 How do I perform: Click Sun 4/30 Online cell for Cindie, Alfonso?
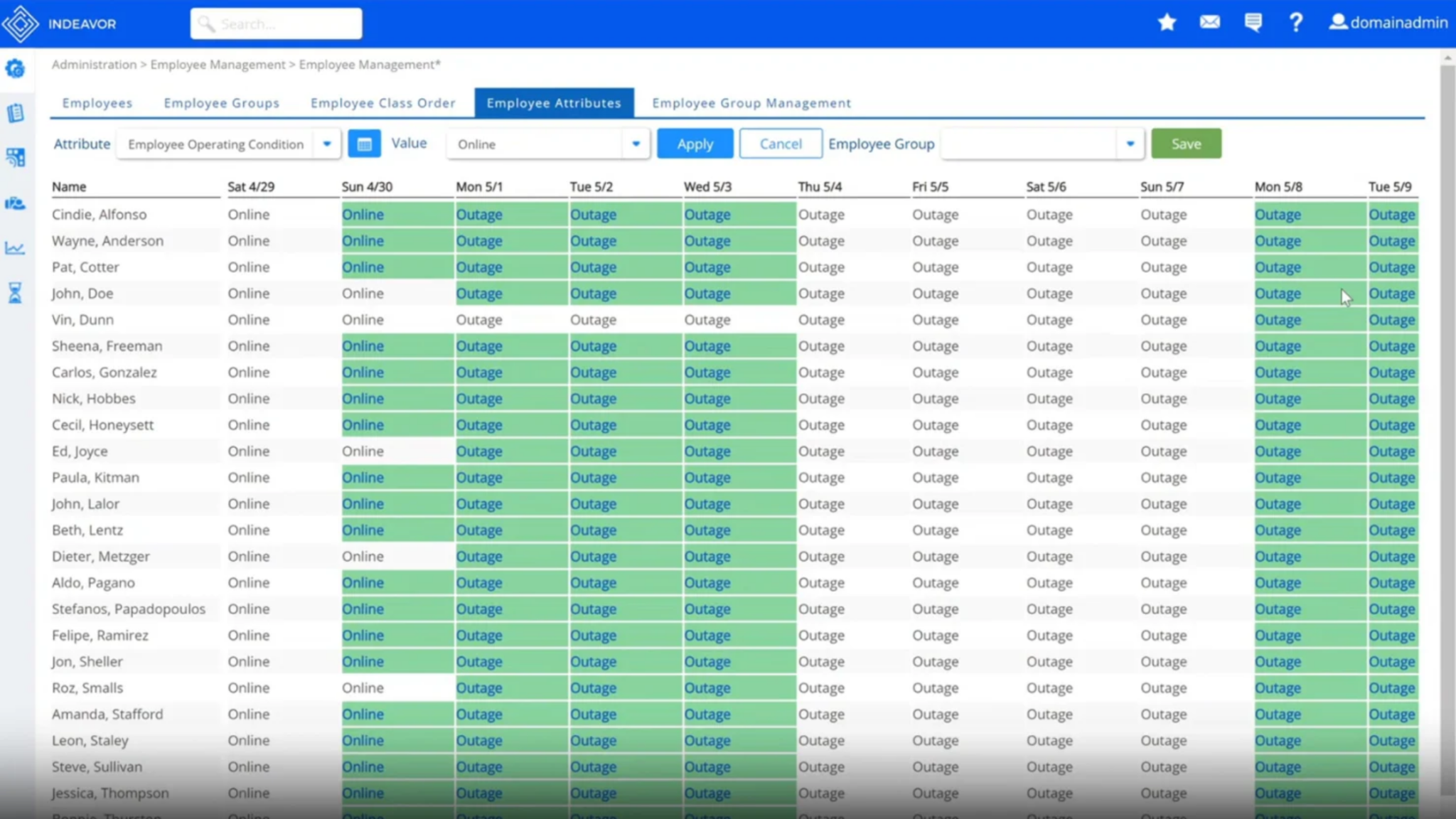397,215
